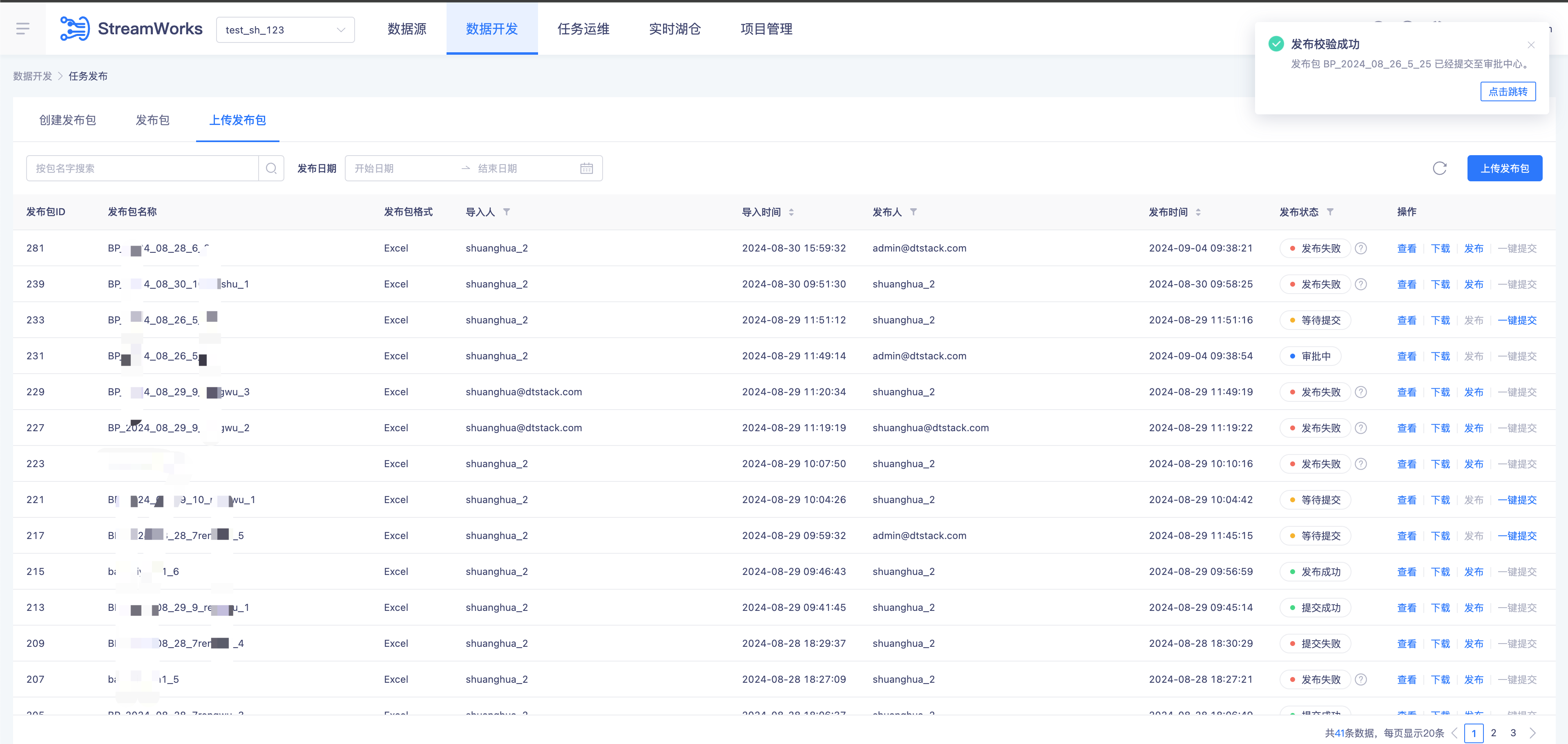View package 213 via 查看
This screenshot has height=744, width=1568.
(1406, 608)
